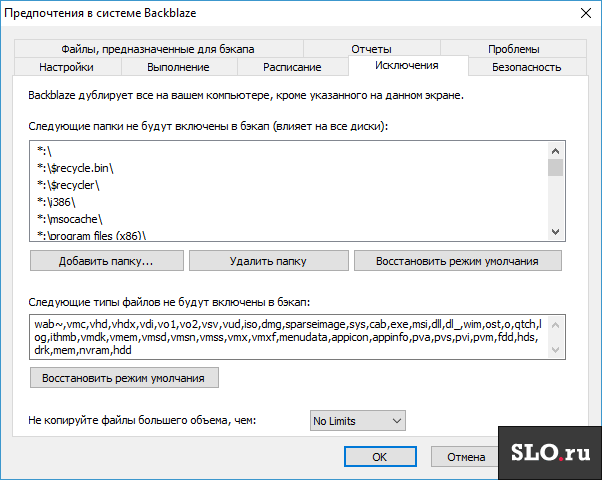Select the *:\$recycler\ entry
The width and height of the screenshot is (602, 480).
68,185
